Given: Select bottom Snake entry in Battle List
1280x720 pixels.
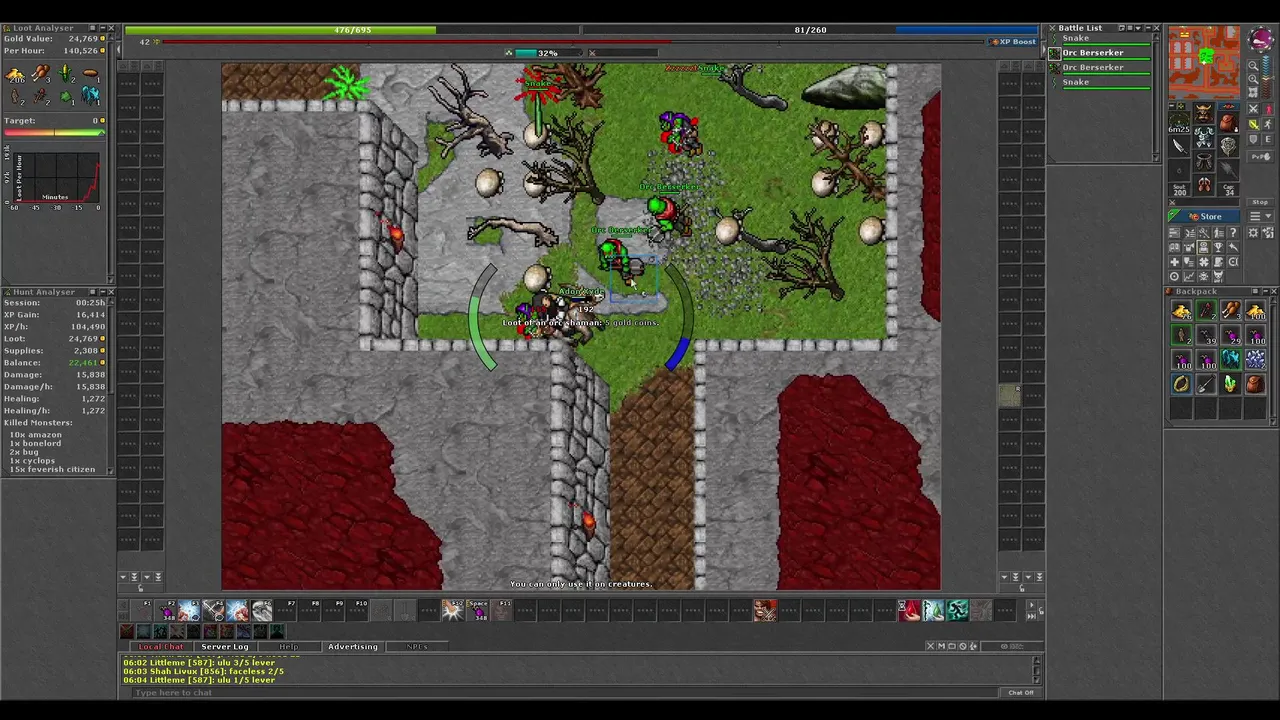Looking at the screenshot, I should [x=1099, y=83].
